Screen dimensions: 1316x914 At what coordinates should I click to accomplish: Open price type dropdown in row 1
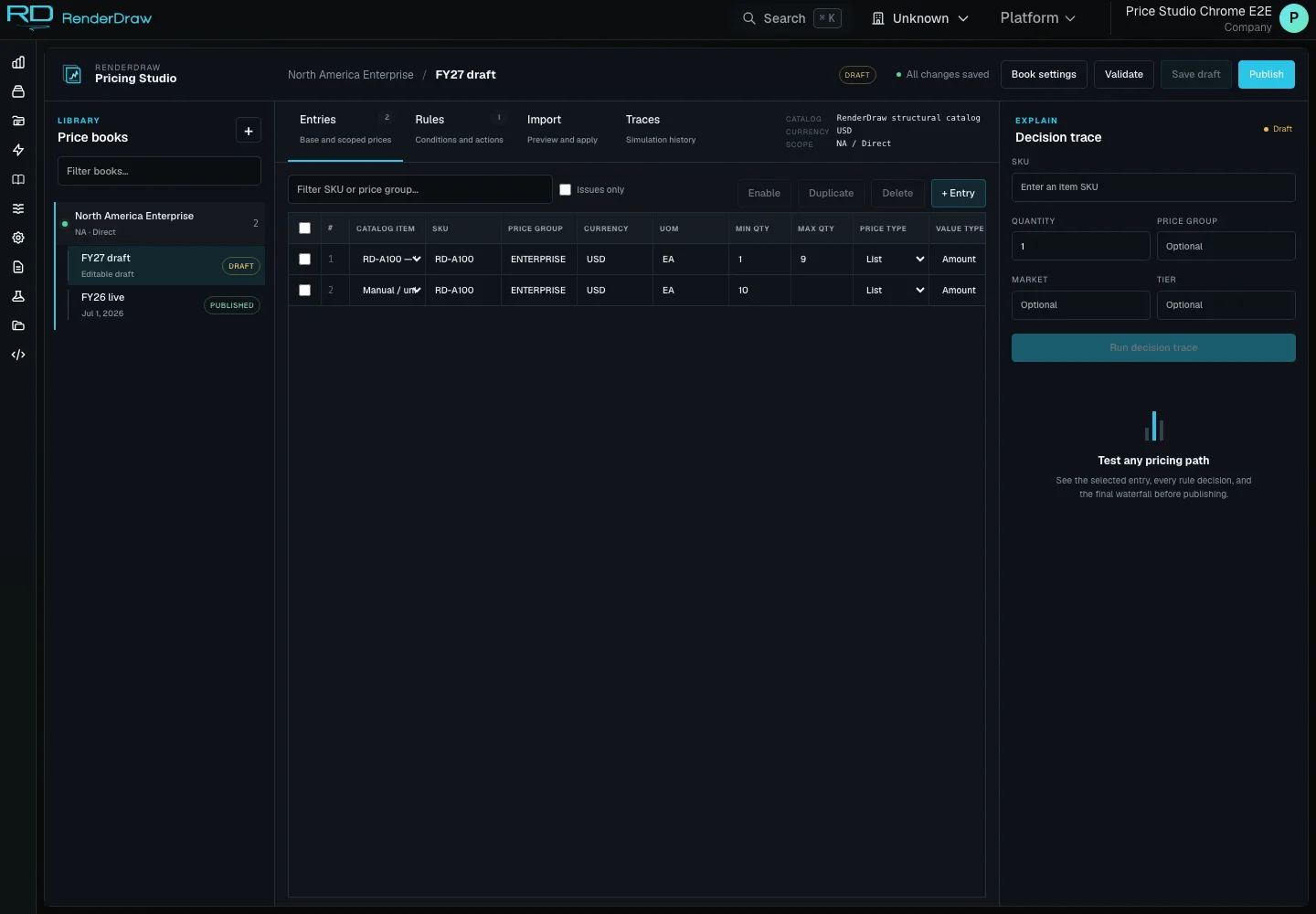[895, 260]
